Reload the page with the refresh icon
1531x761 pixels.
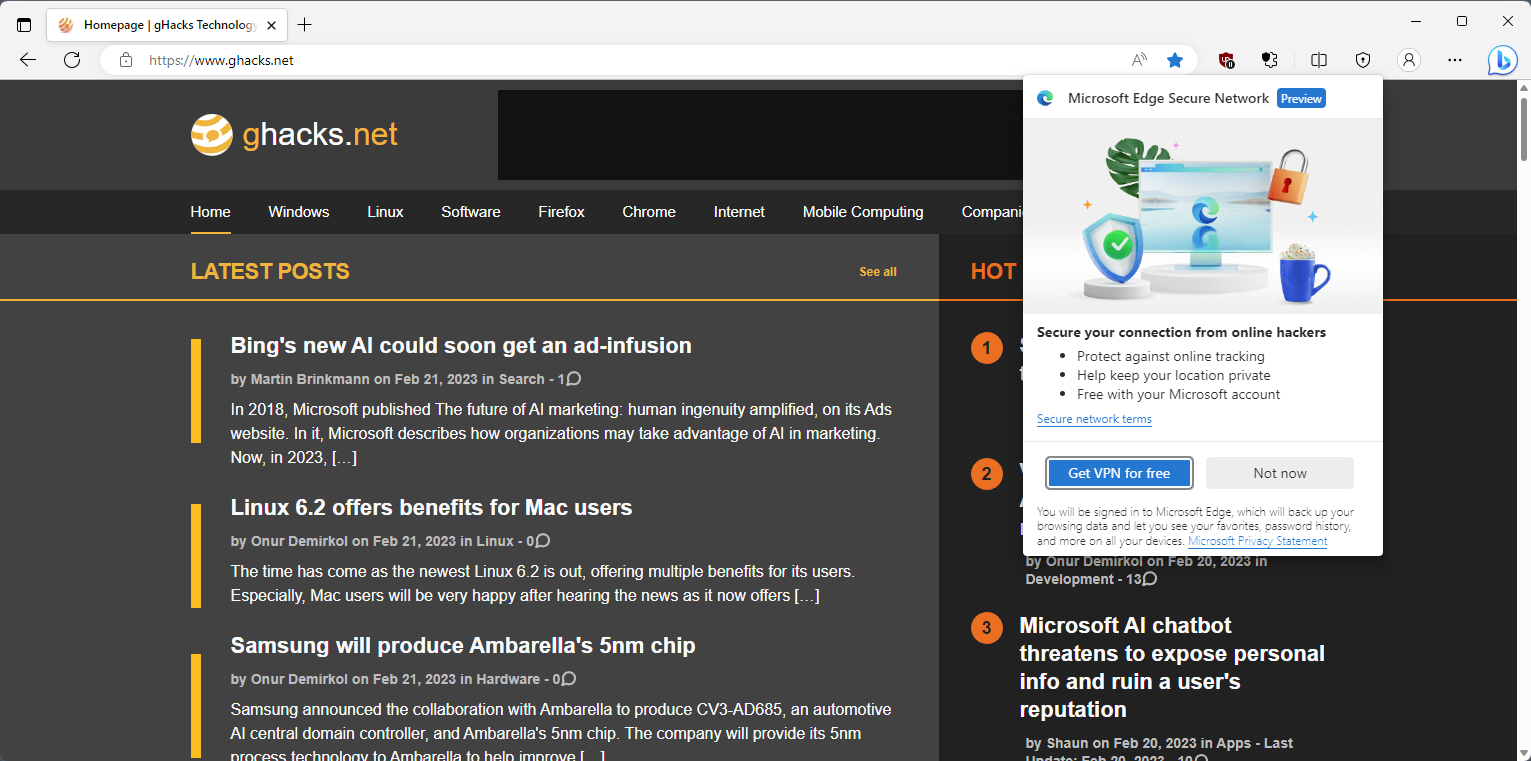tap(72, 60)
